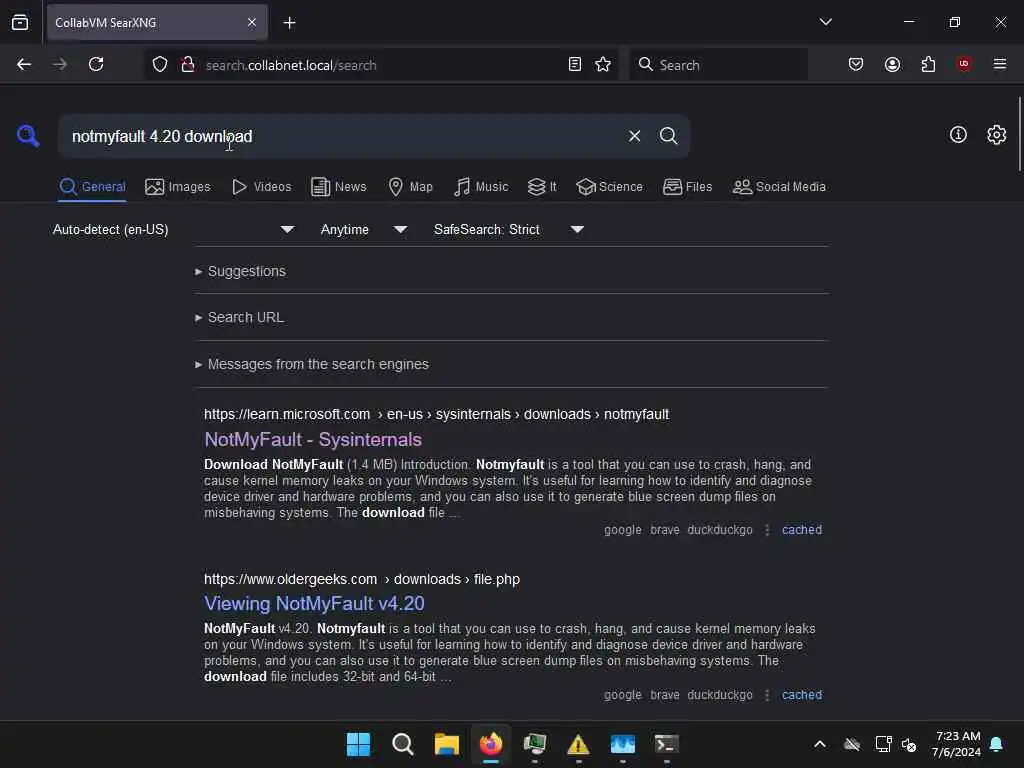Switch to Images category
Viewport: 1024px width, 768px height.
tap(178, 187)
